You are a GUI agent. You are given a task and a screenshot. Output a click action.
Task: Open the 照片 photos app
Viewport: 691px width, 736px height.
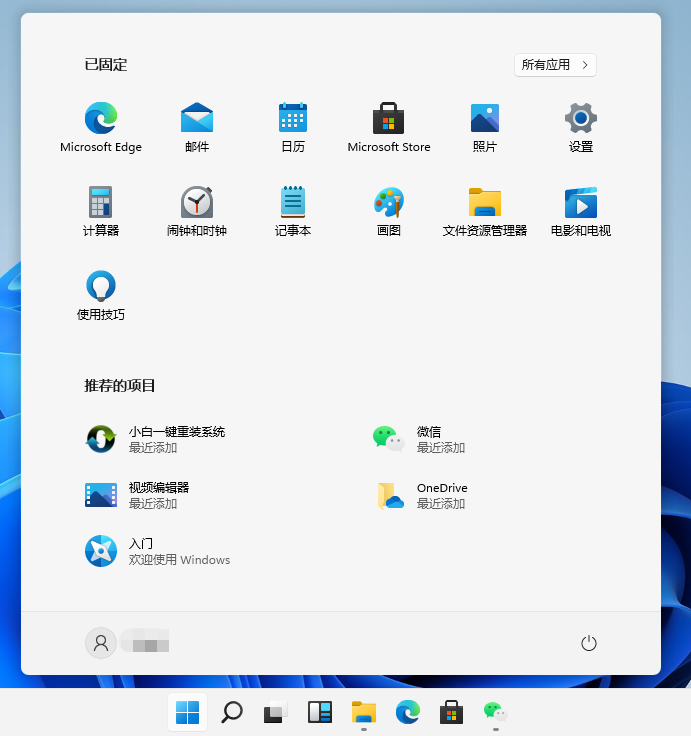pos(485,127)
